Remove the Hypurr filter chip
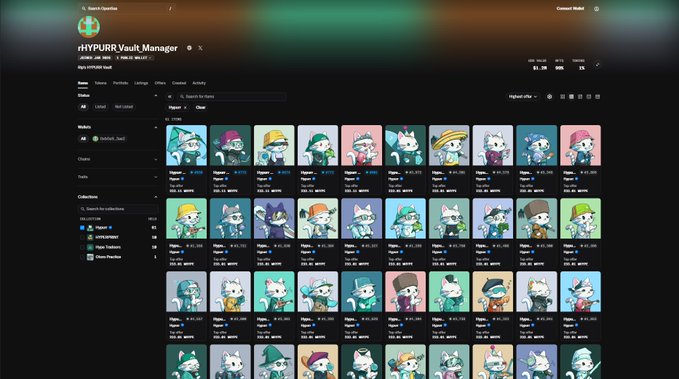 [185, 107]
